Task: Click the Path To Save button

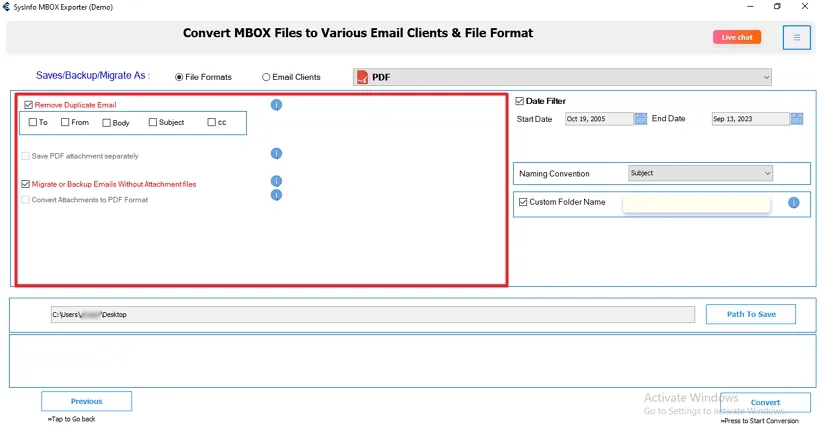Action: pyautogui.click(x=750, y=314)
